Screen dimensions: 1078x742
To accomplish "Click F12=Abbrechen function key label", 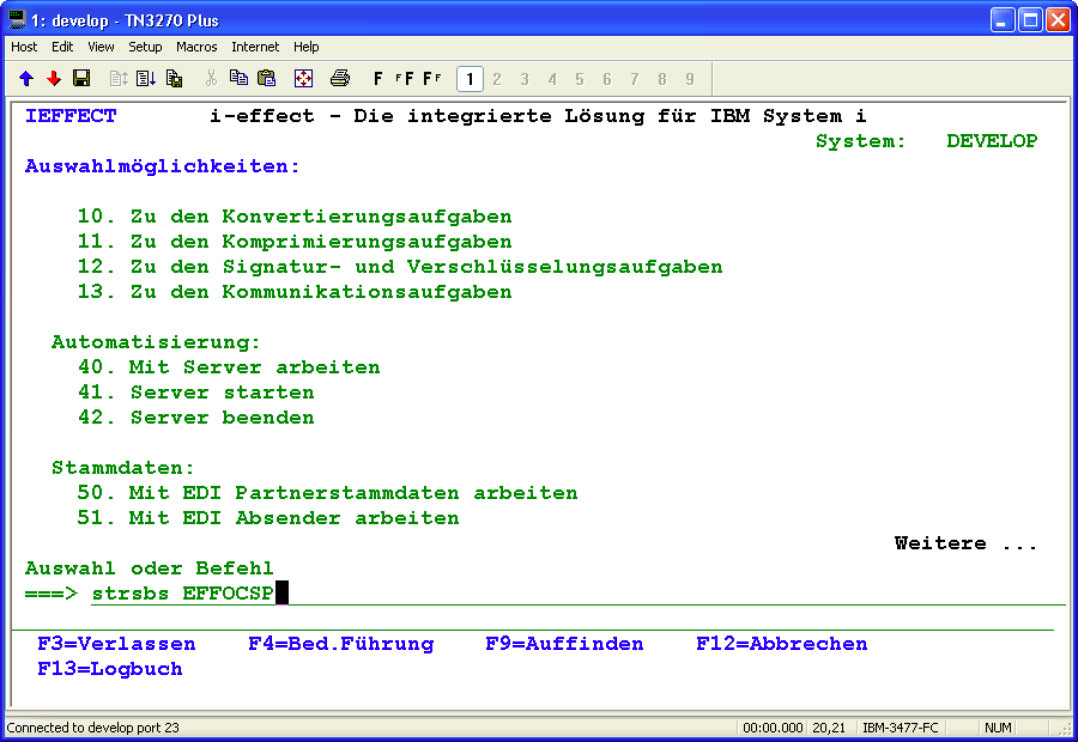I will click(x=781, y=644).
